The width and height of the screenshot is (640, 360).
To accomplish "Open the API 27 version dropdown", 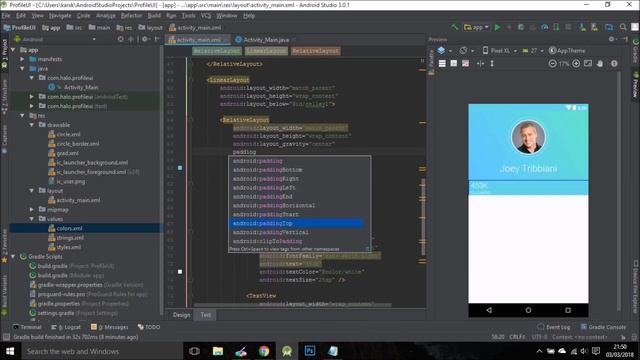I will click(533, 51).
